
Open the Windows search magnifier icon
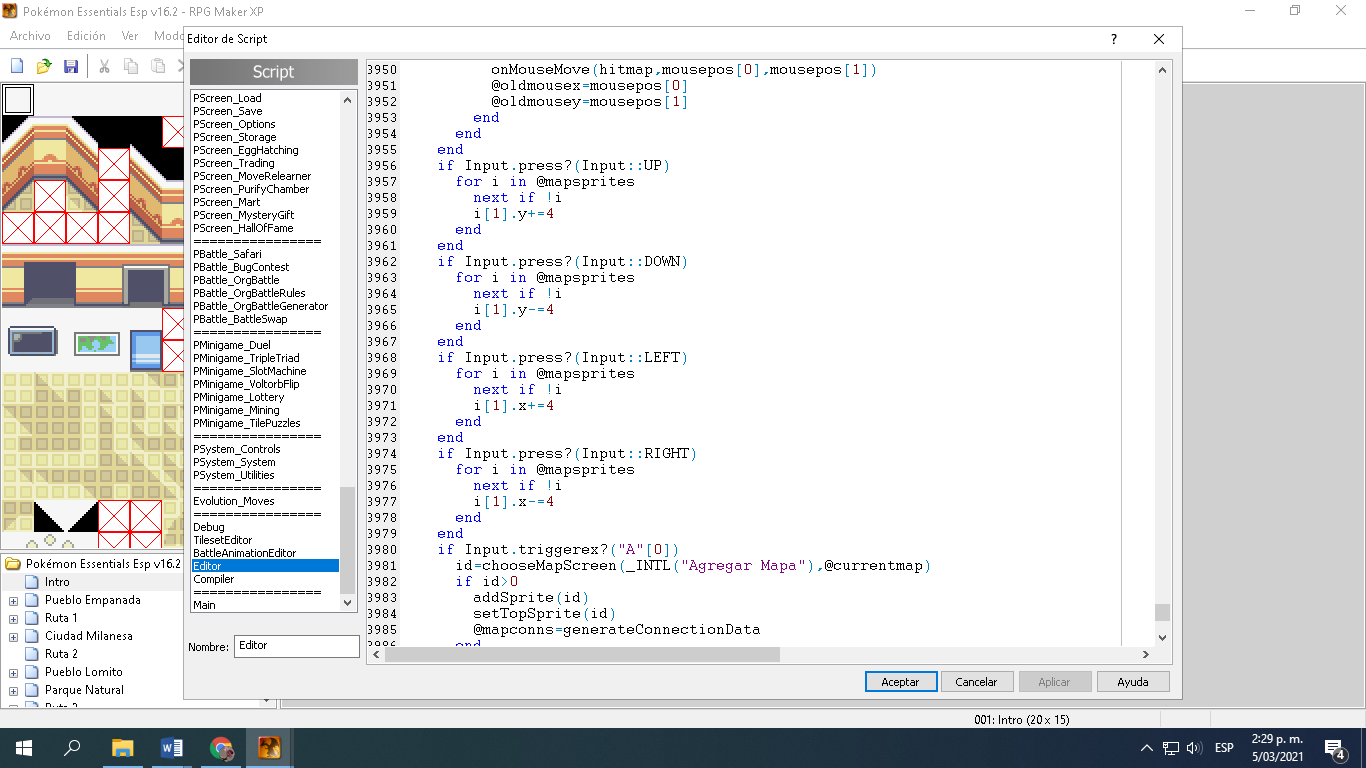pyautogui.click(x=72, y=747)
